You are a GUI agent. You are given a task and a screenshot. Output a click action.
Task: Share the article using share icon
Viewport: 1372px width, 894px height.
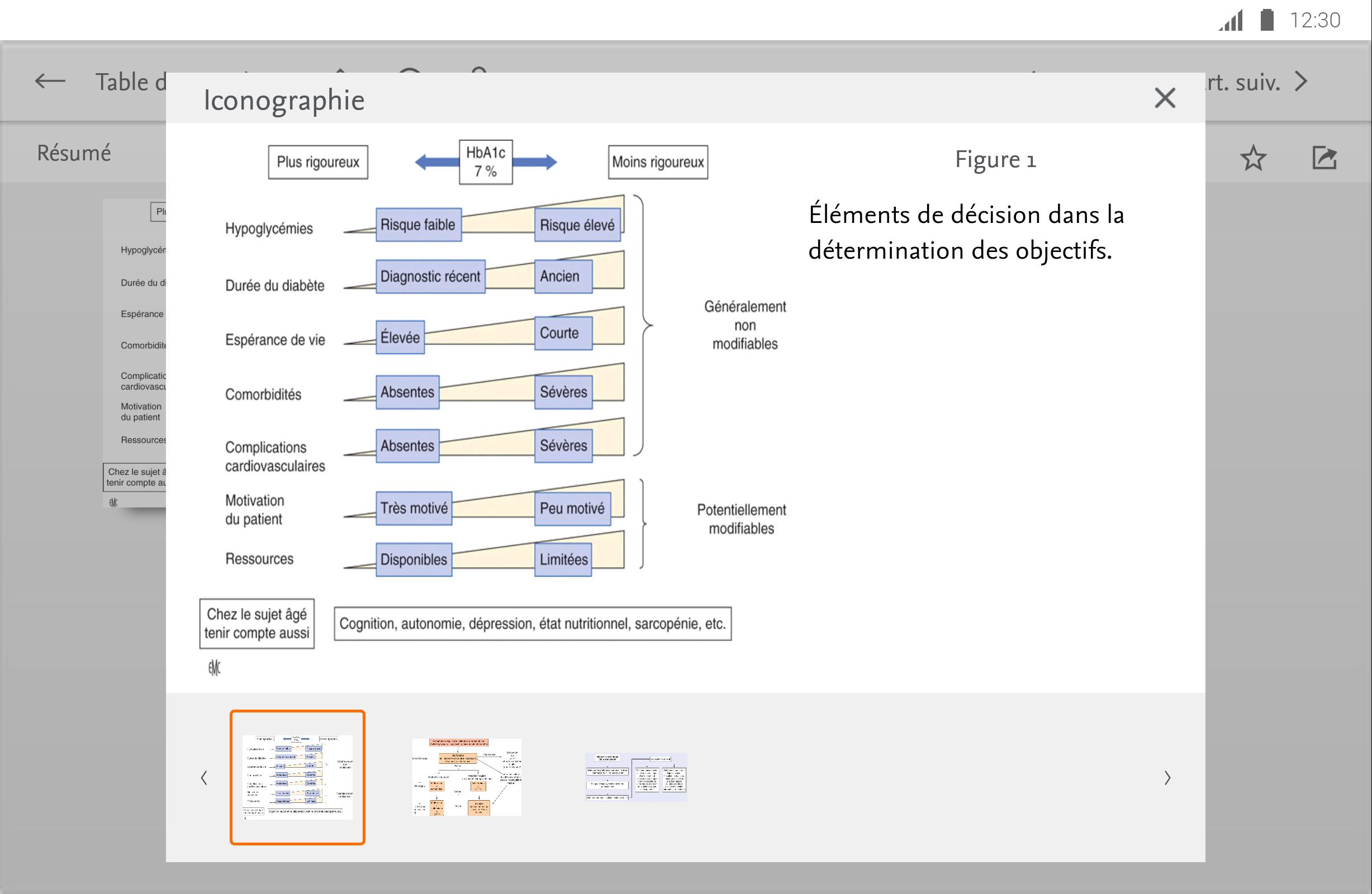click(x=1324, y=158)
